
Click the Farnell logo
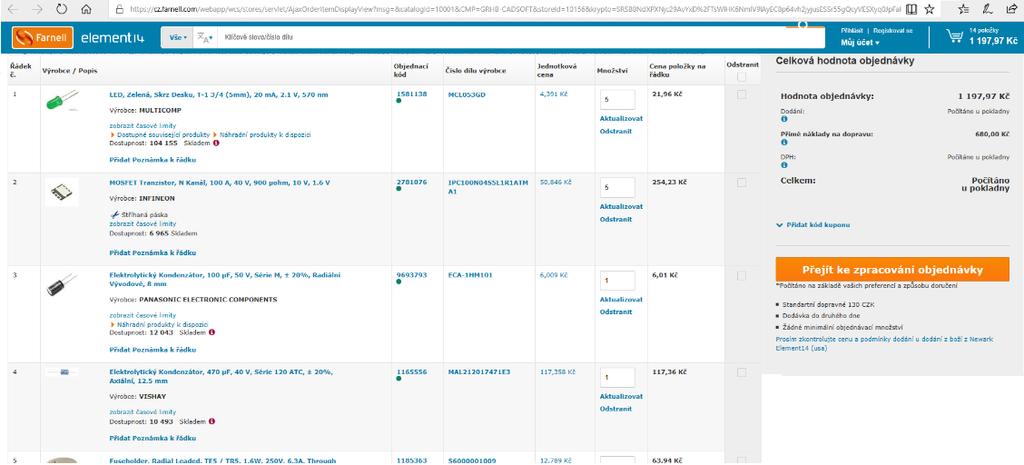(x=42, y=38)
